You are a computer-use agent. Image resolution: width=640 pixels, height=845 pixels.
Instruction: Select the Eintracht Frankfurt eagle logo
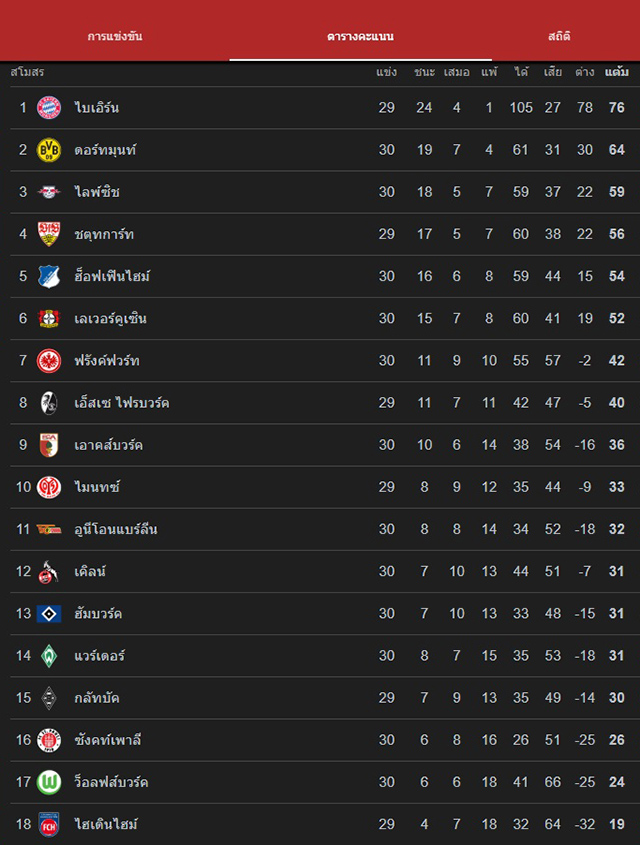pos(49,361)
